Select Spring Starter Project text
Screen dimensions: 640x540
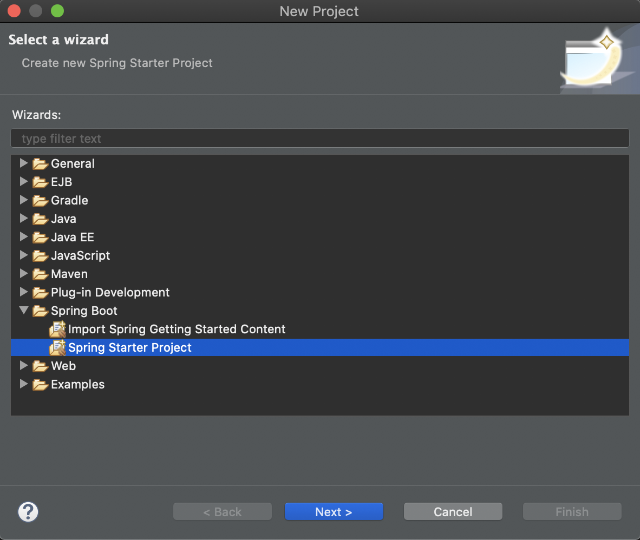click(x=130, y=347)
